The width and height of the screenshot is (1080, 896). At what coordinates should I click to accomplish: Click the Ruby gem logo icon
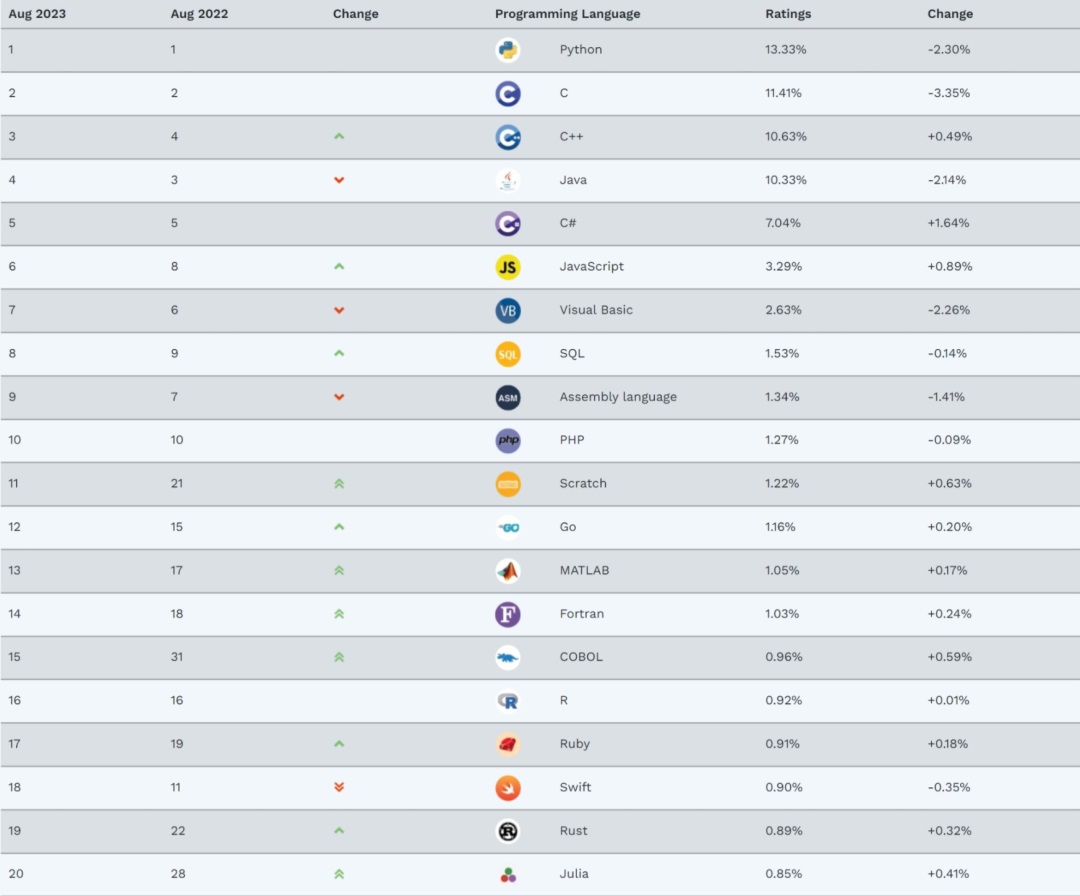coord(508,744)
